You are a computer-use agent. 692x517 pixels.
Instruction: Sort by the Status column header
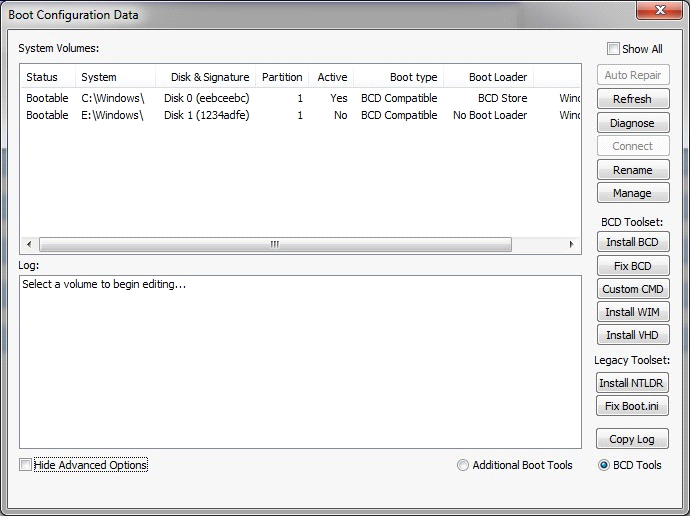[48, 77]
